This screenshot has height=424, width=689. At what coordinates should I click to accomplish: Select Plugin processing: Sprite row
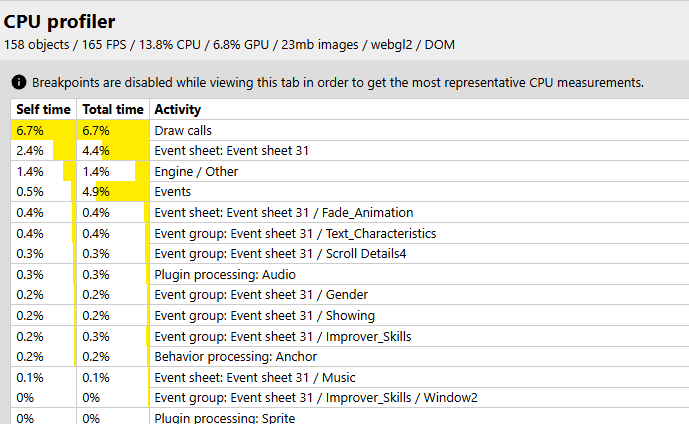pyautogui.click(x=350, y=417)
